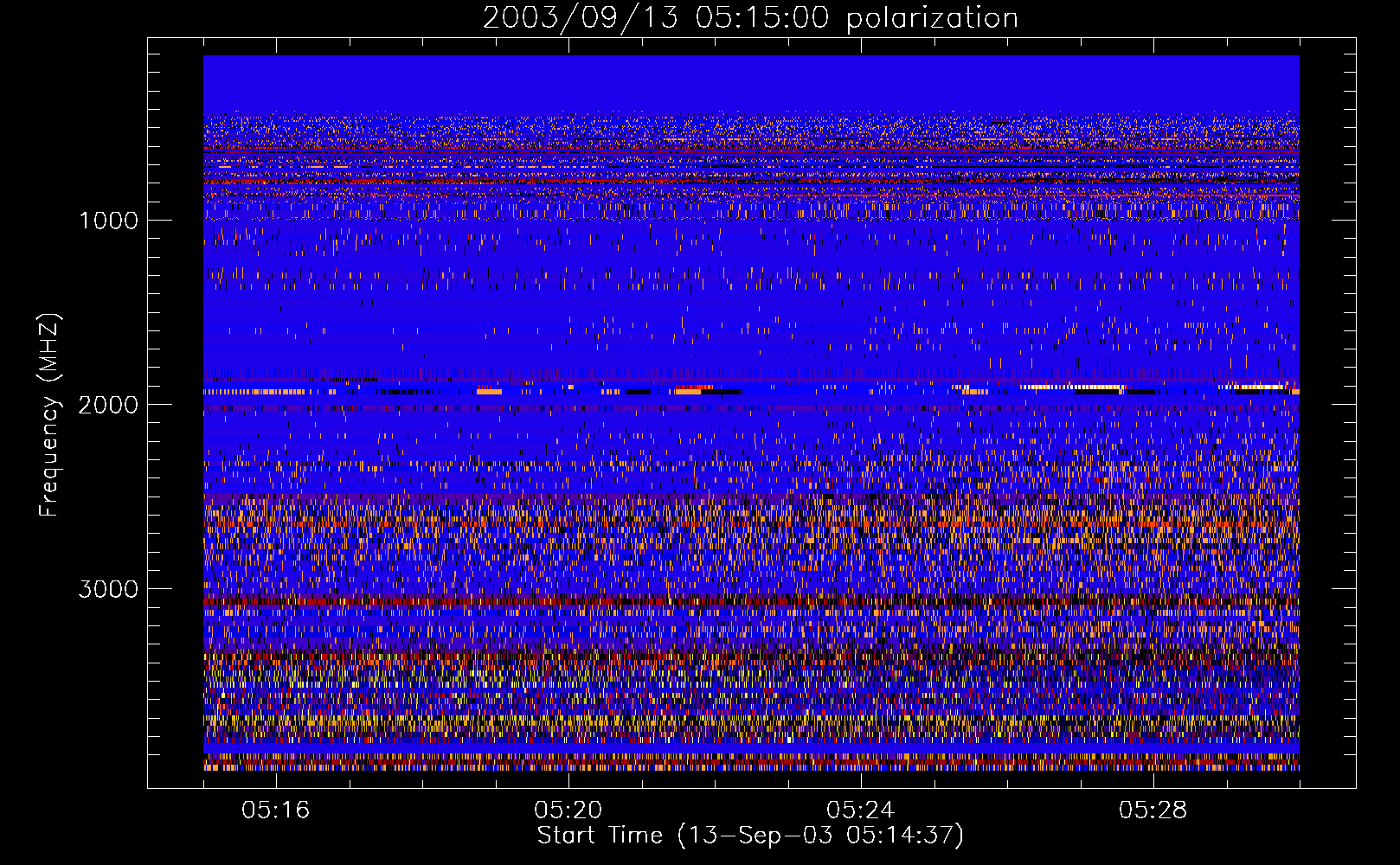
Task: Click the bright white streak near 2000 MHz
Action: click(x=1073, y=387)
